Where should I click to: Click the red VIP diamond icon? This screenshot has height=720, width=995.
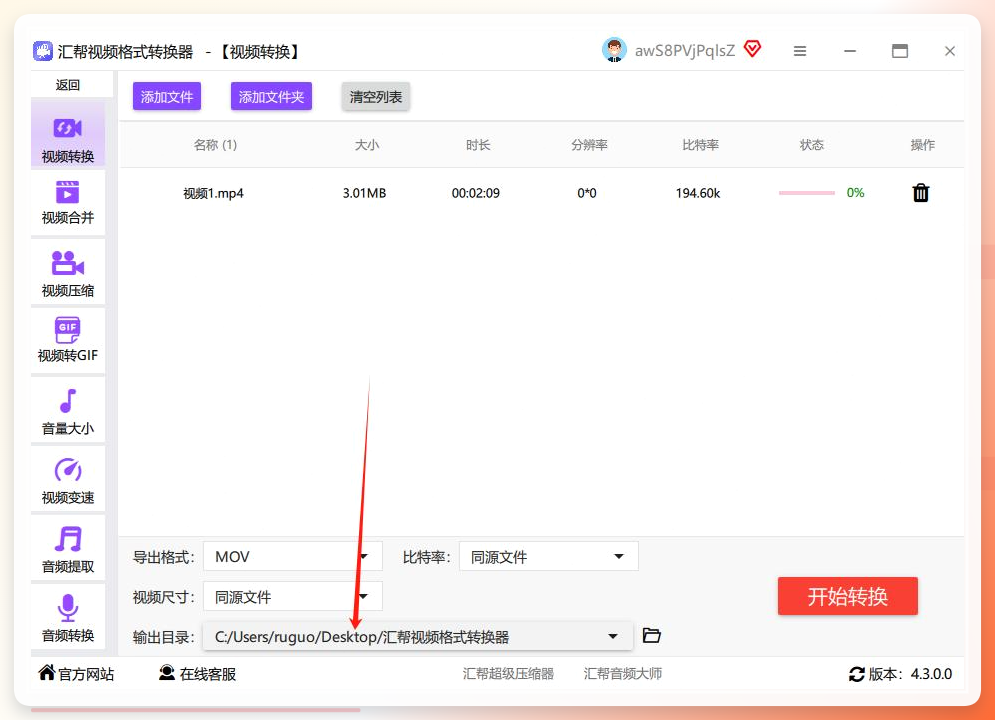tap(753, 49)
